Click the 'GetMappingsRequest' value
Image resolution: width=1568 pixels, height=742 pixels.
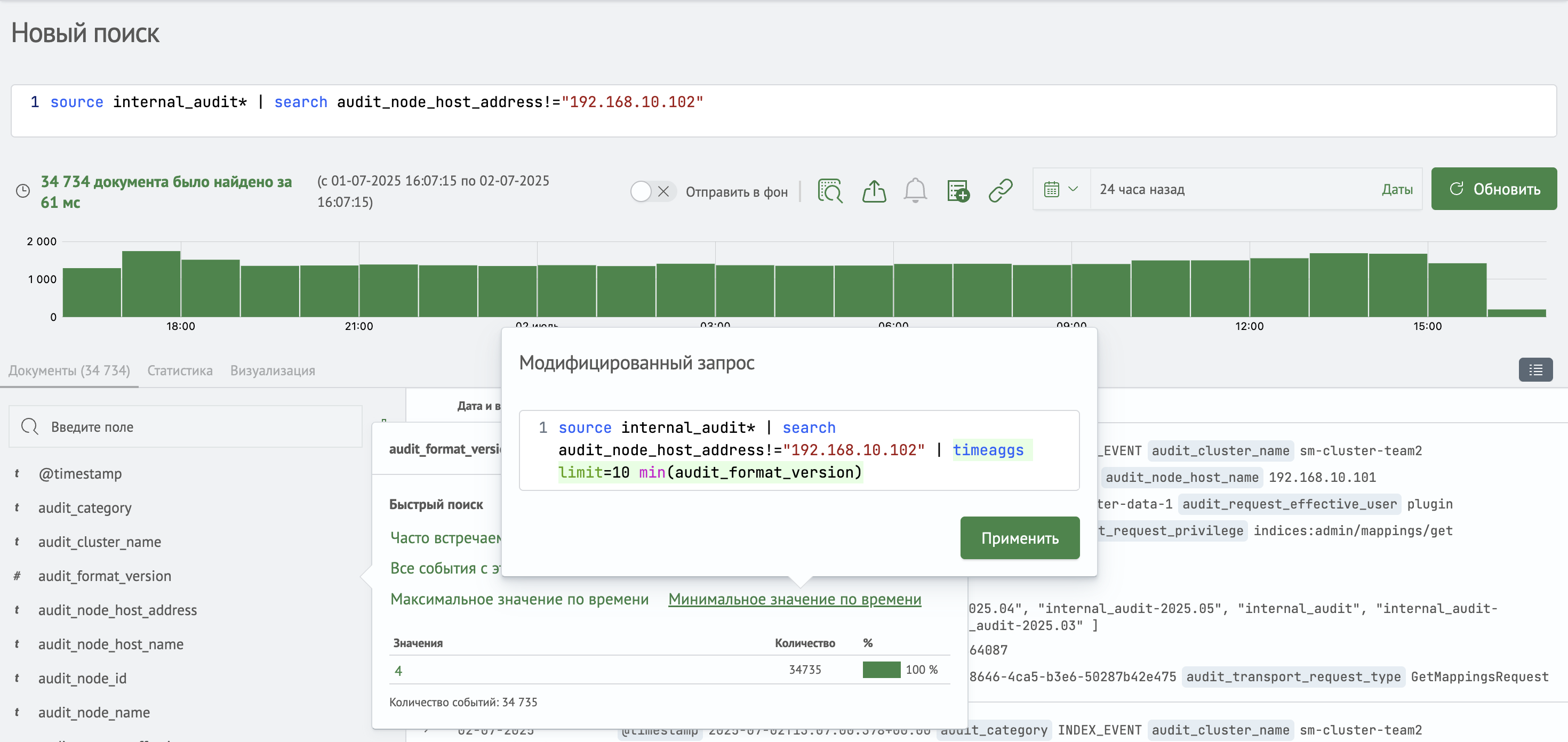coord(1479,676)
